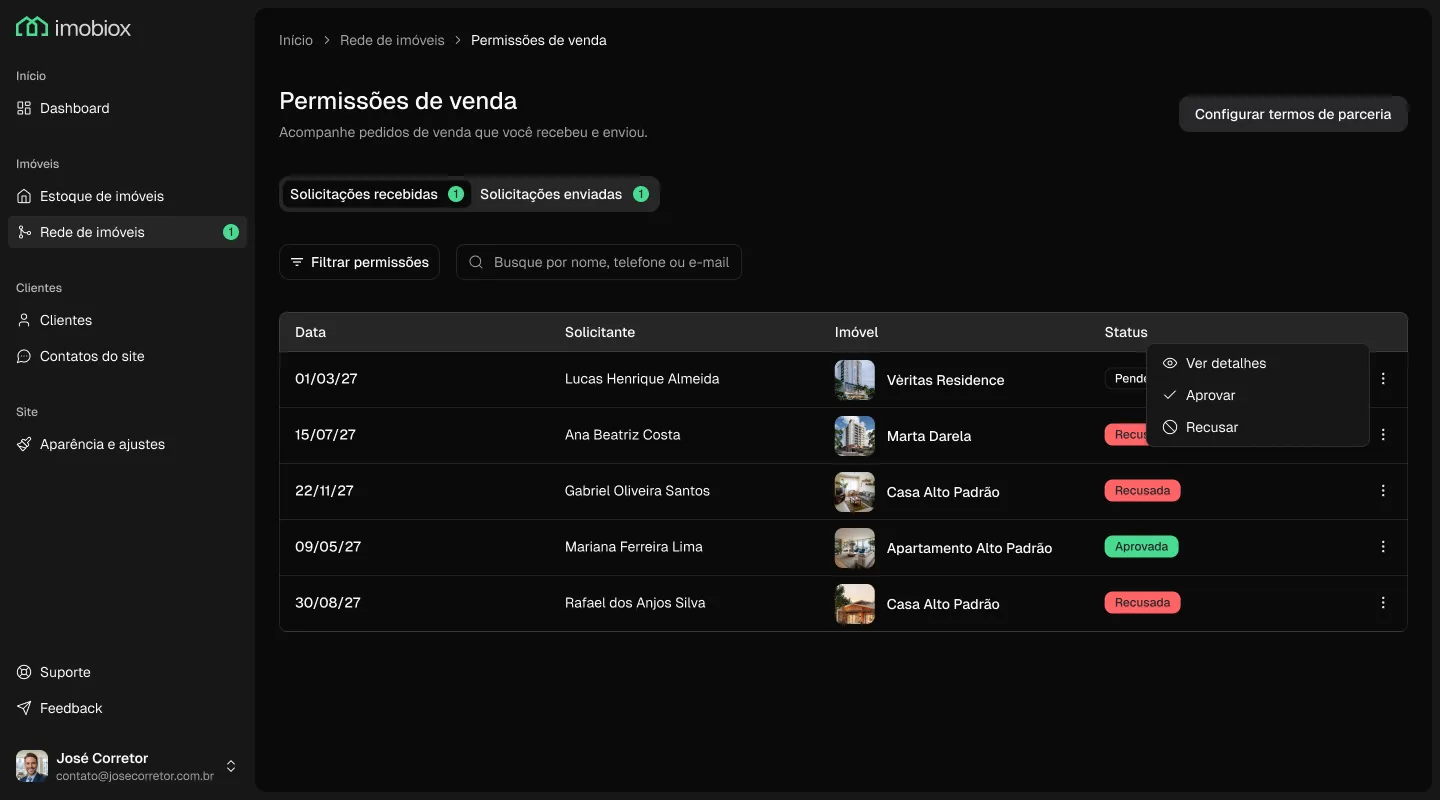
Task: Click Ana Beatriz Costa name
Action: (623, 435)
